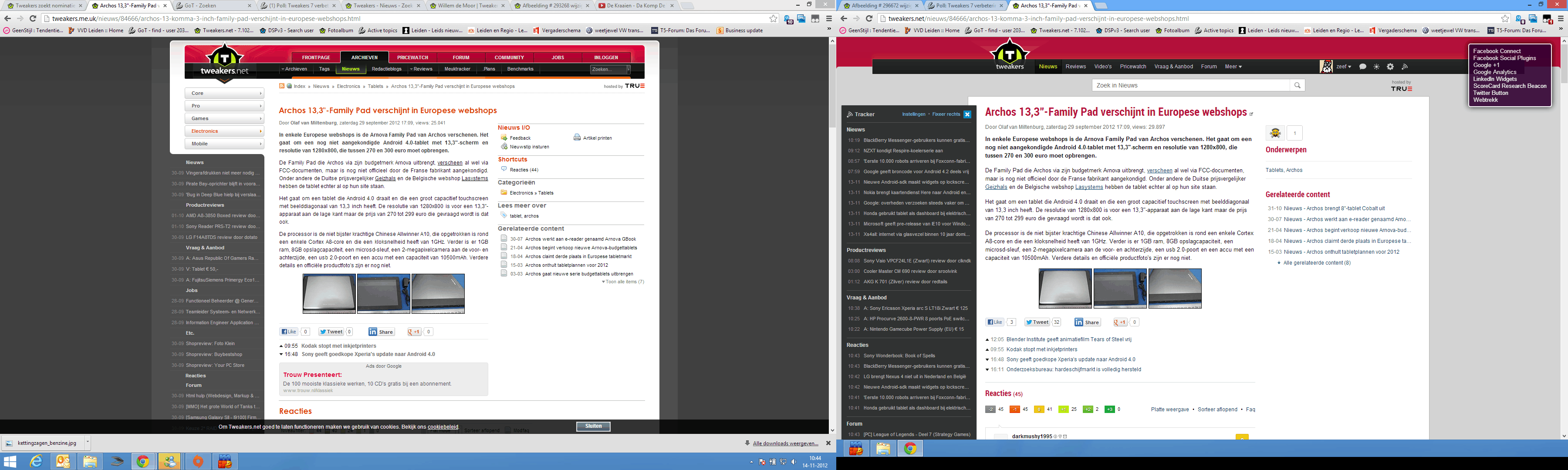Click LinkedIn Share button in left article

pos(382,332)
